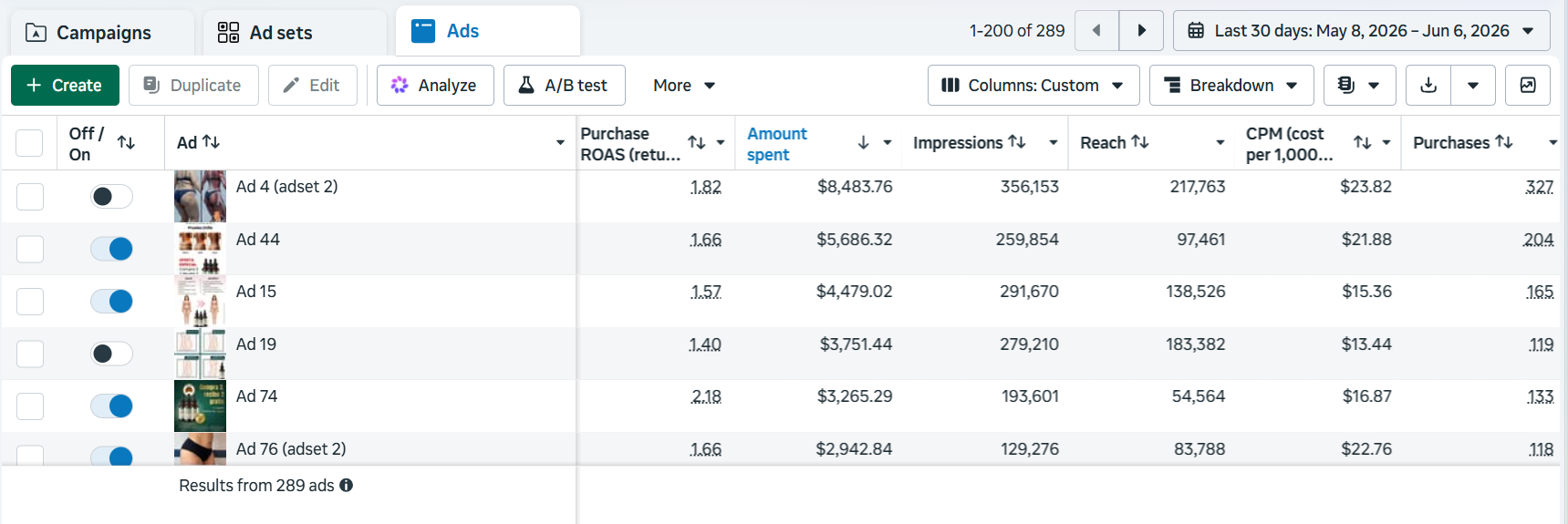
Task: Click the Amount spent descending sort arrow
Action: point(864,143)
